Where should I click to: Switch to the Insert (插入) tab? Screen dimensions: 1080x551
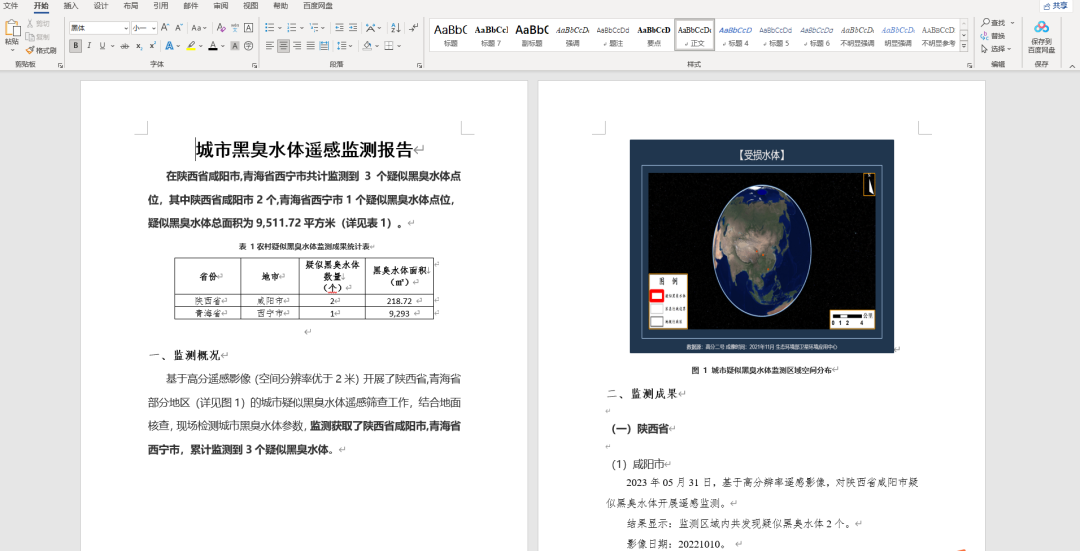click(x=71, y=6)
